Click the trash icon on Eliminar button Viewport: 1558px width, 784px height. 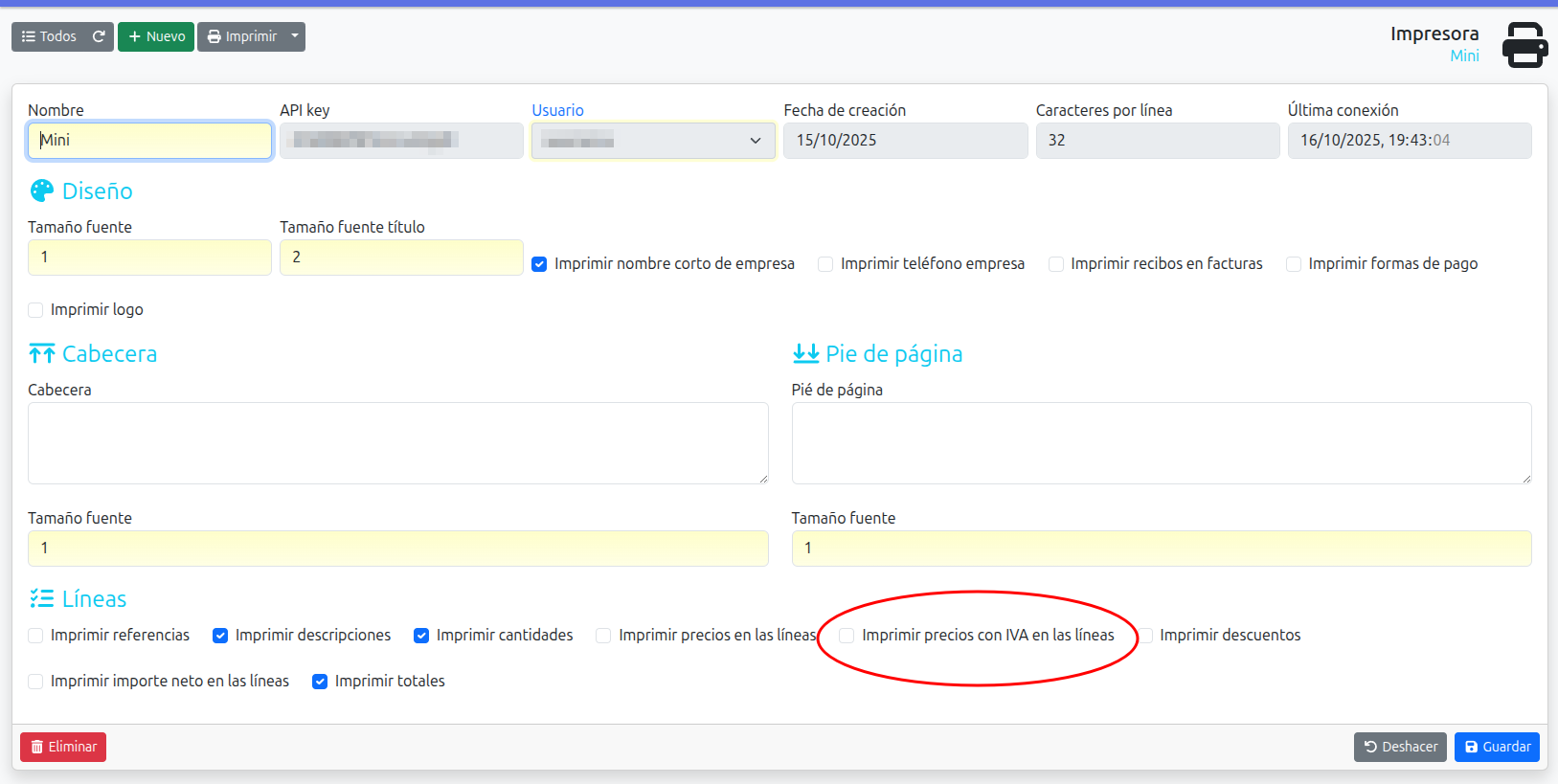(37, 747)
